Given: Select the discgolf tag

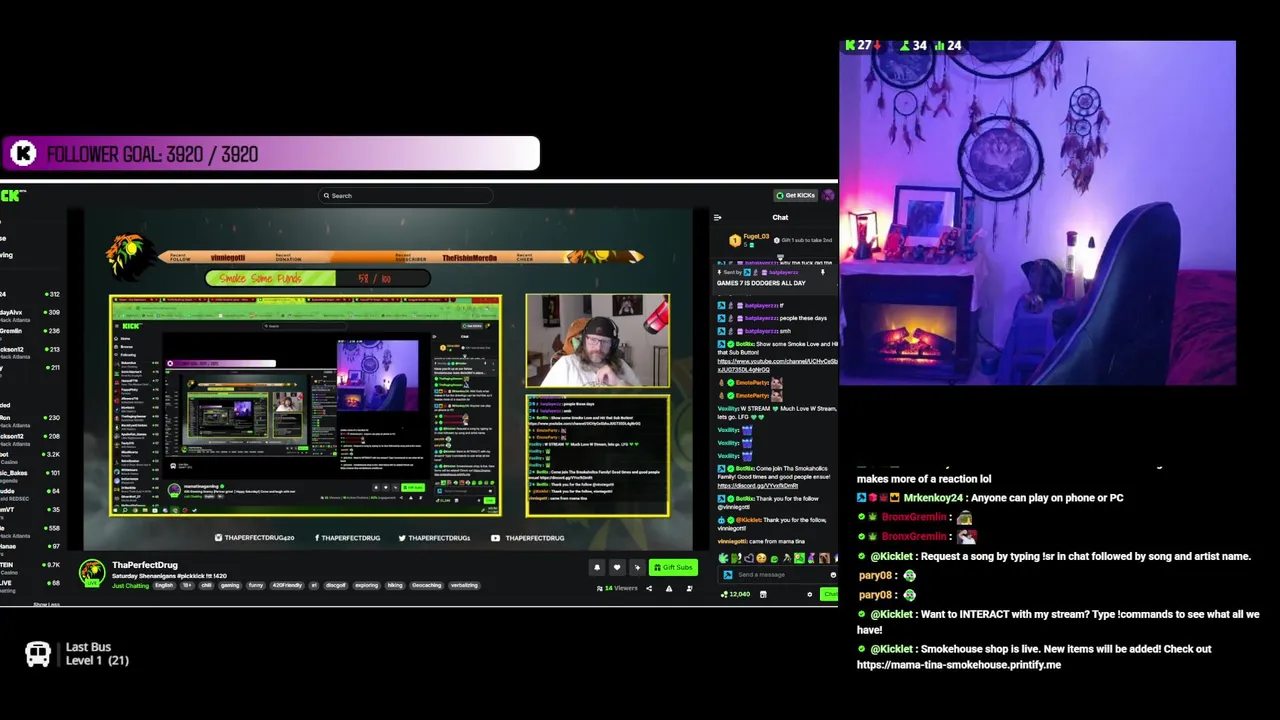Looking at the screenshot, I should click(335, 585).
